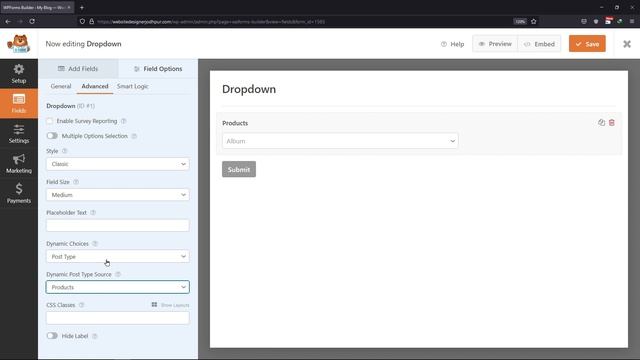Click the Embed button

(539, 44)
